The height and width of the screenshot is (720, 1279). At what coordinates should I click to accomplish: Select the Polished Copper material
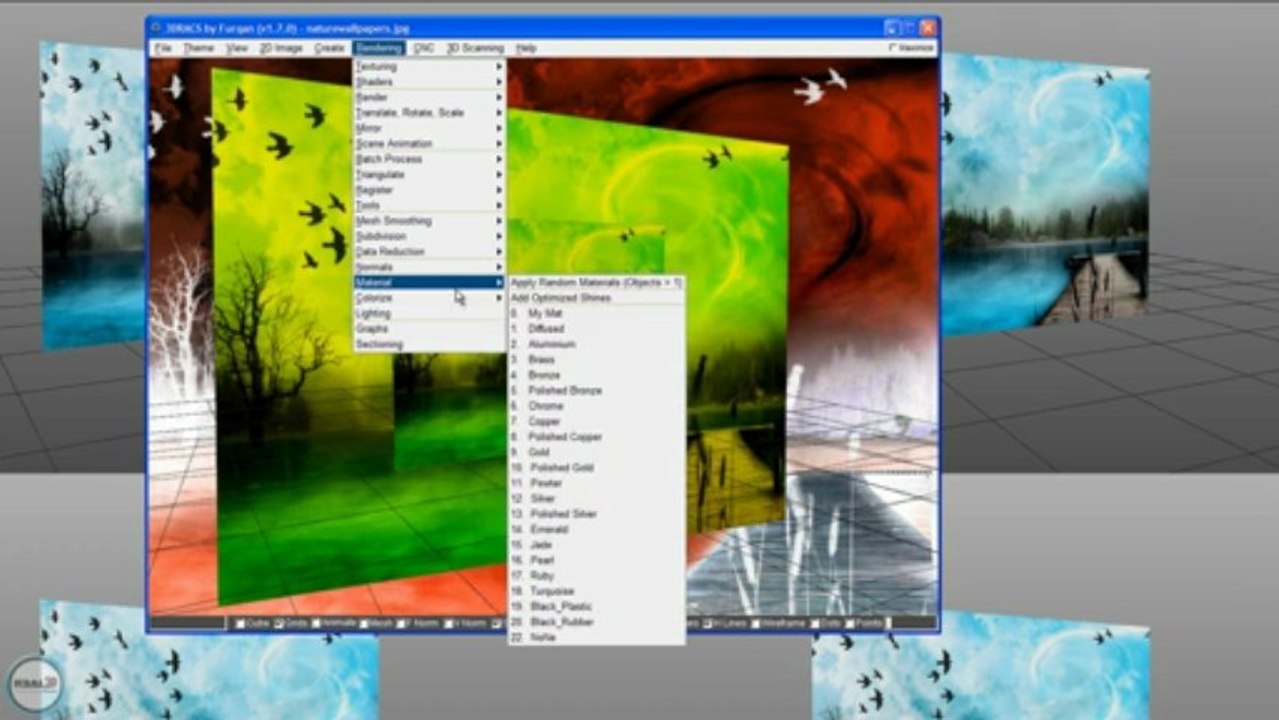click(596, 436)
